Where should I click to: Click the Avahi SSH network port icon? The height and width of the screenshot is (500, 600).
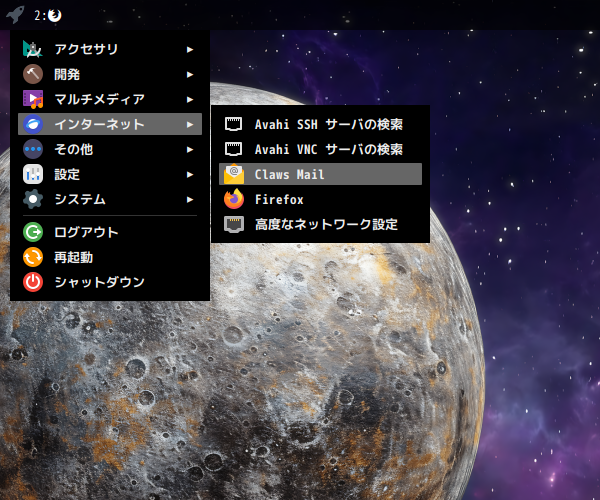pyautogui.click(x=233, y=124)
